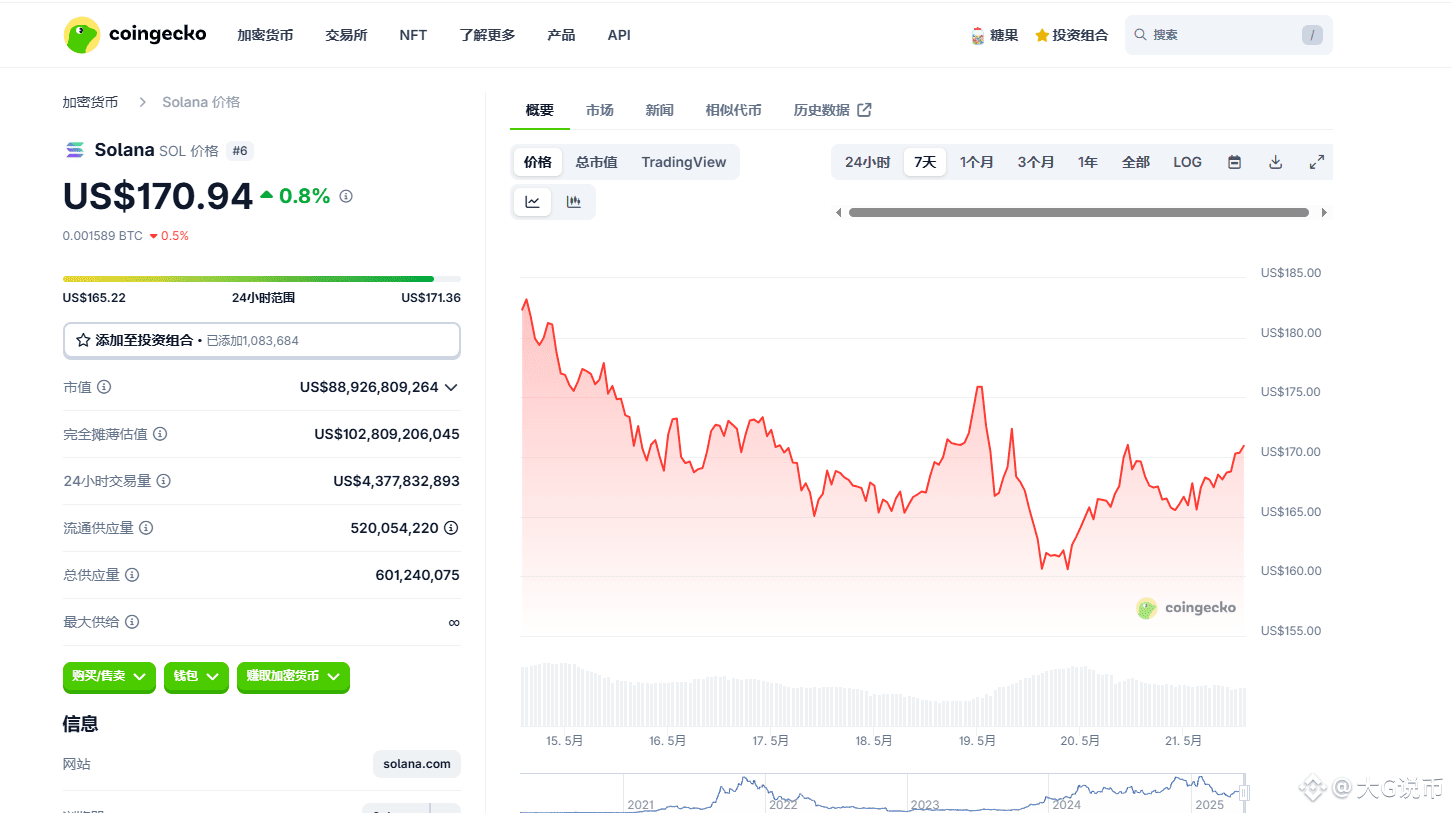Click info icon after 520,054,220 value

(451, 528)
